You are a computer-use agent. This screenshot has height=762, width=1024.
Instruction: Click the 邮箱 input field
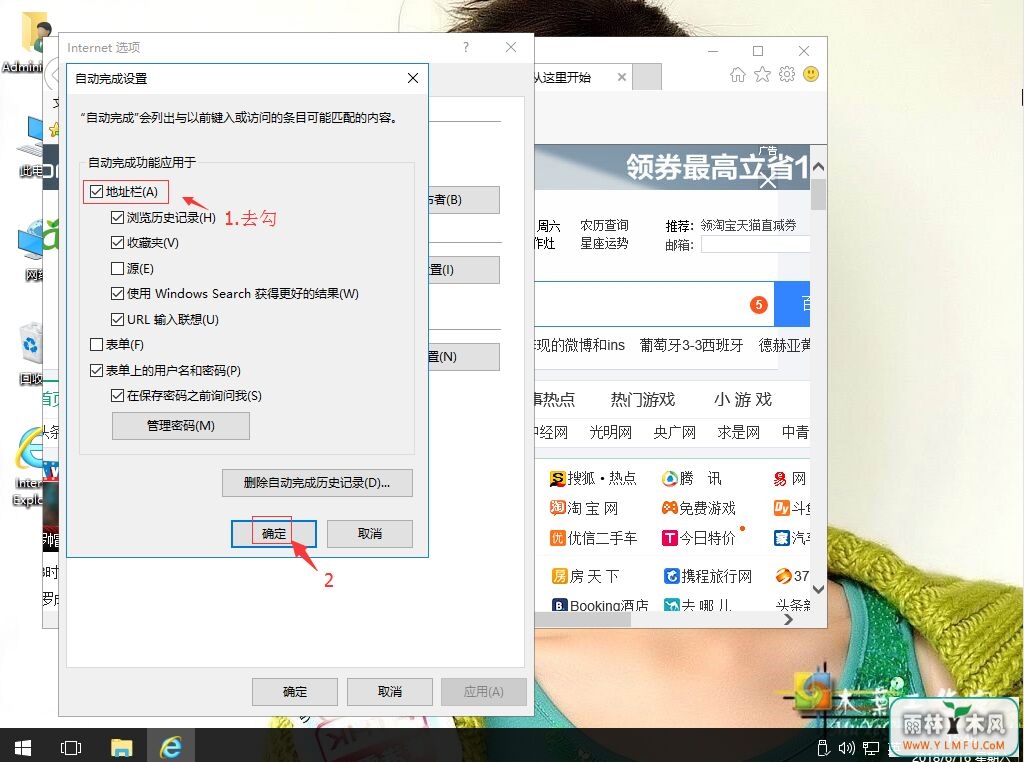tap(755, 245)
